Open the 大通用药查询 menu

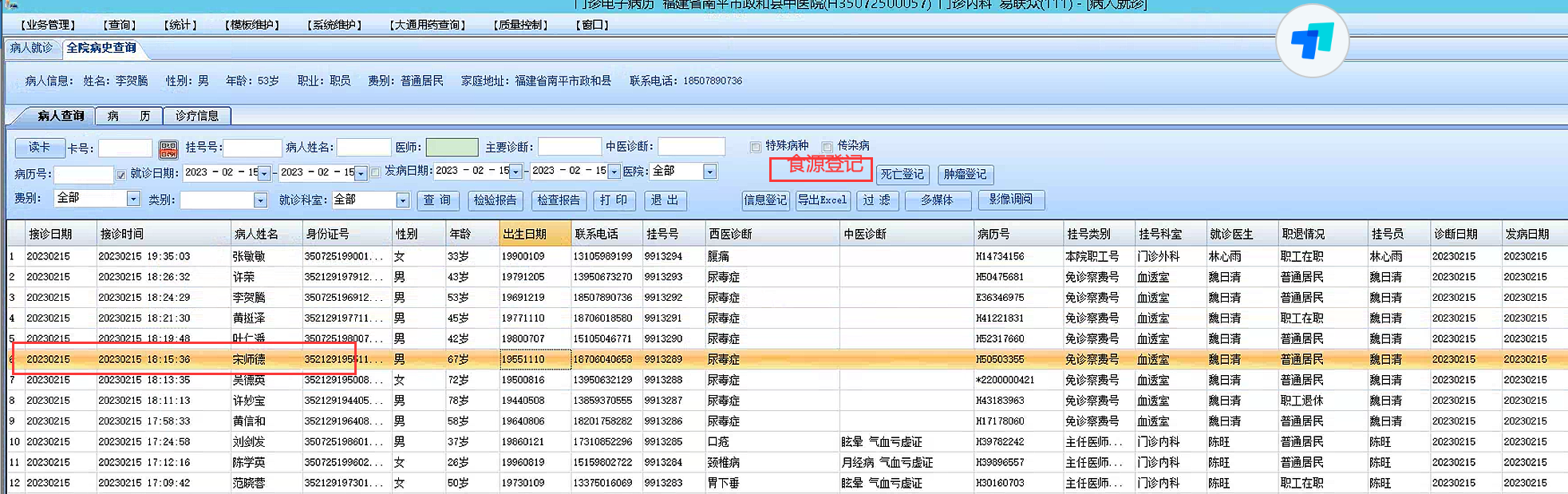tap(427, 25)
